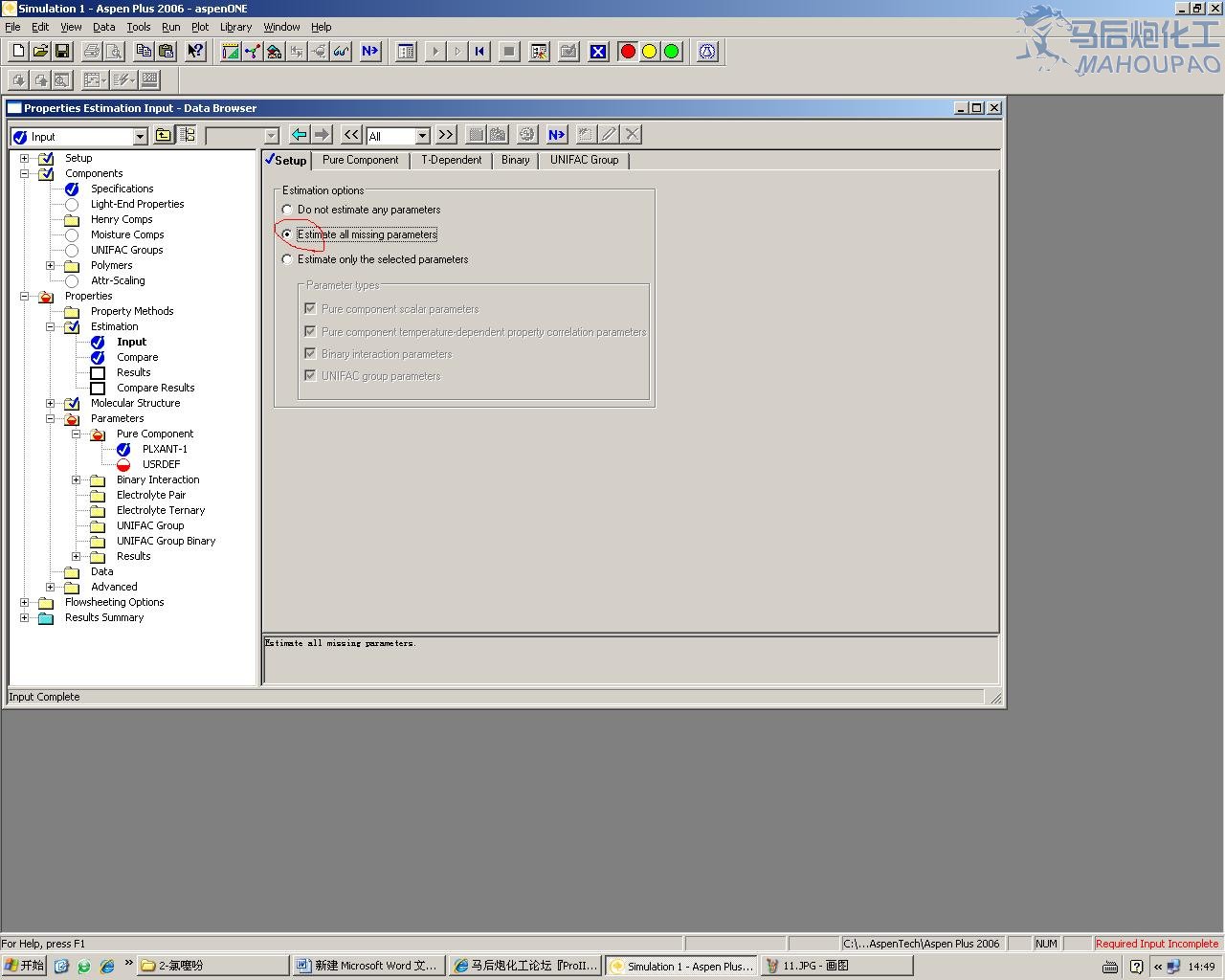Switch to the Binary tab

pos(515,160)
